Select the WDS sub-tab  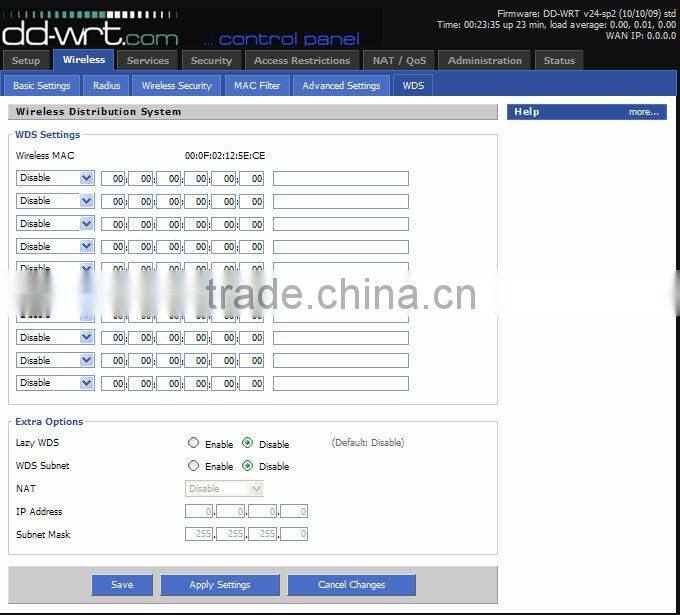[x=413, y=85]
